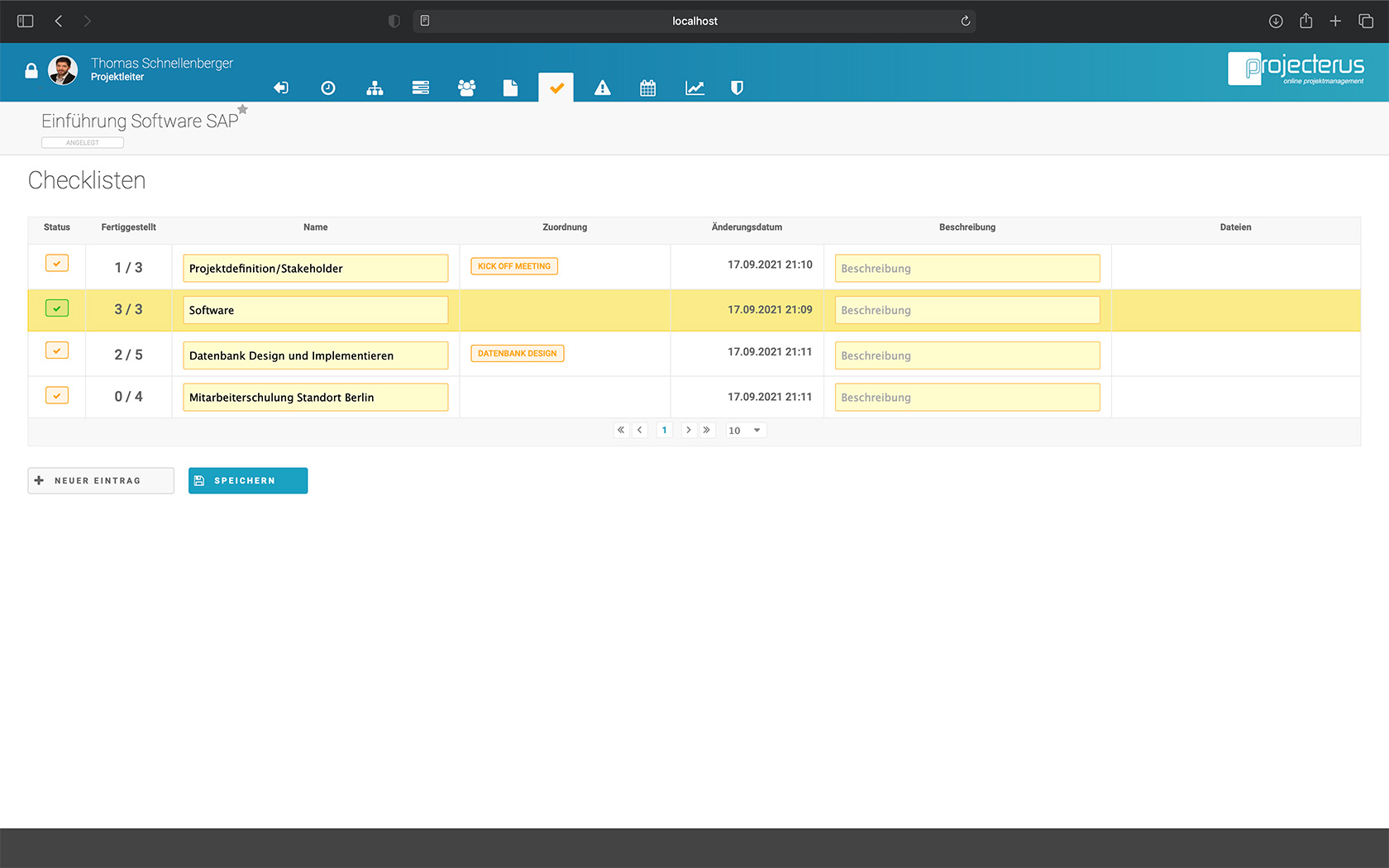Jump to last page in paginator
The image size is (1389, 868).
pos(707,431)
